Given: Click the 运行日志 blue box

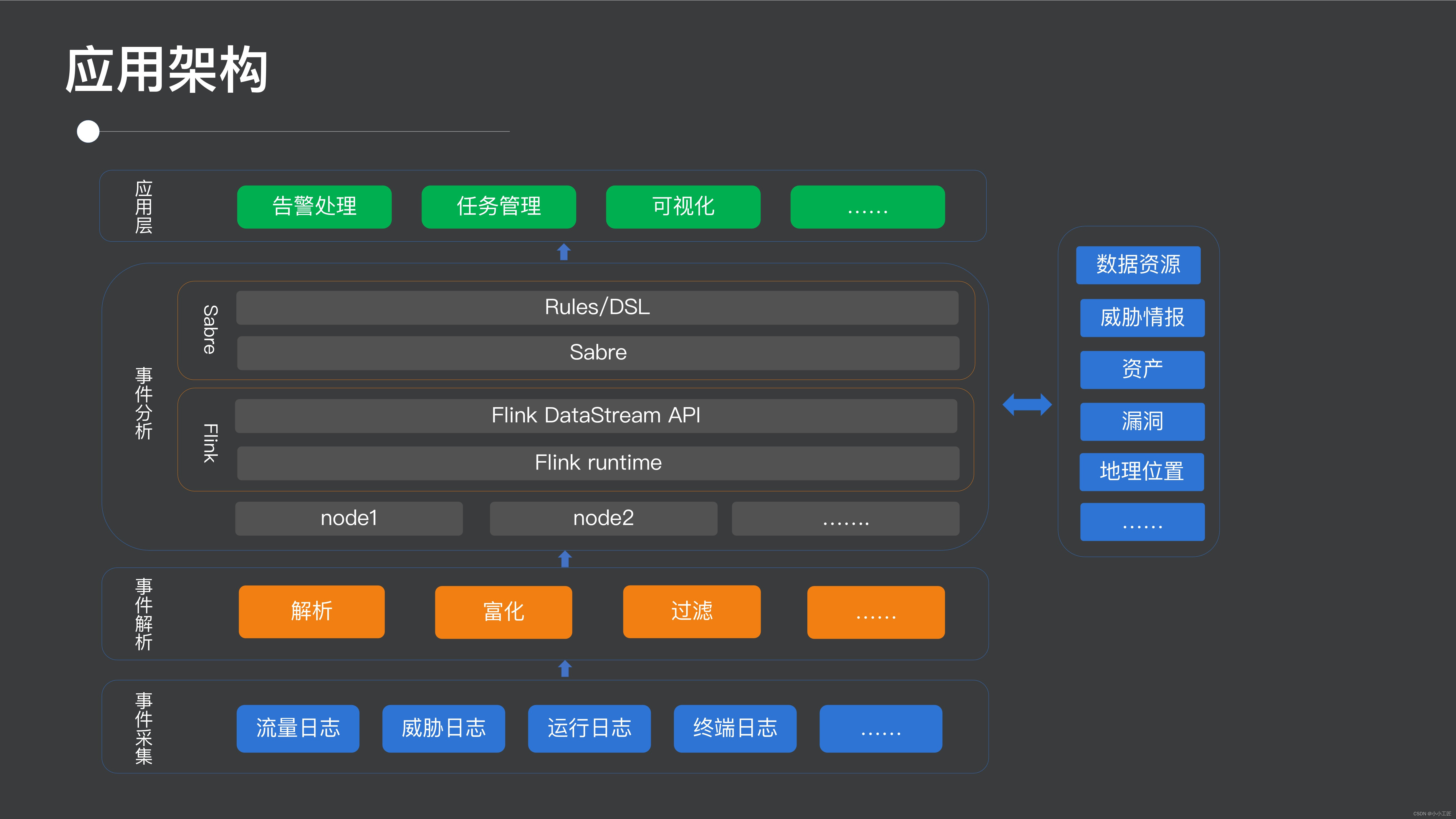Looking at the screenshot, I should (x=590, y=729).
